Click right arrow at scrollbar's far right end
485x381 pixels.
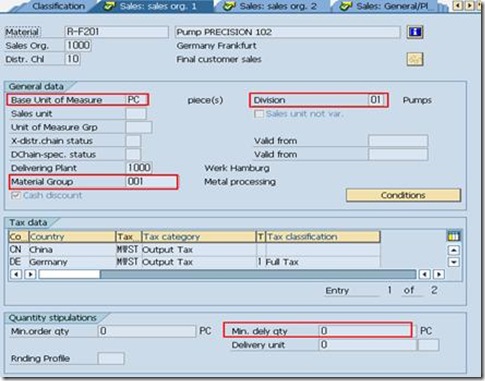(x=439, y=274)
